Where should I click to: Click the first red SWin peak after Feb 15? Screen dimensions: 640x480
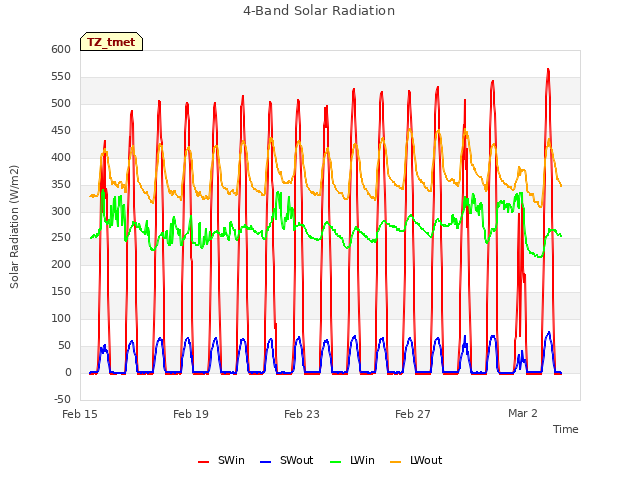pyautogui.click(x=105, y=141)
